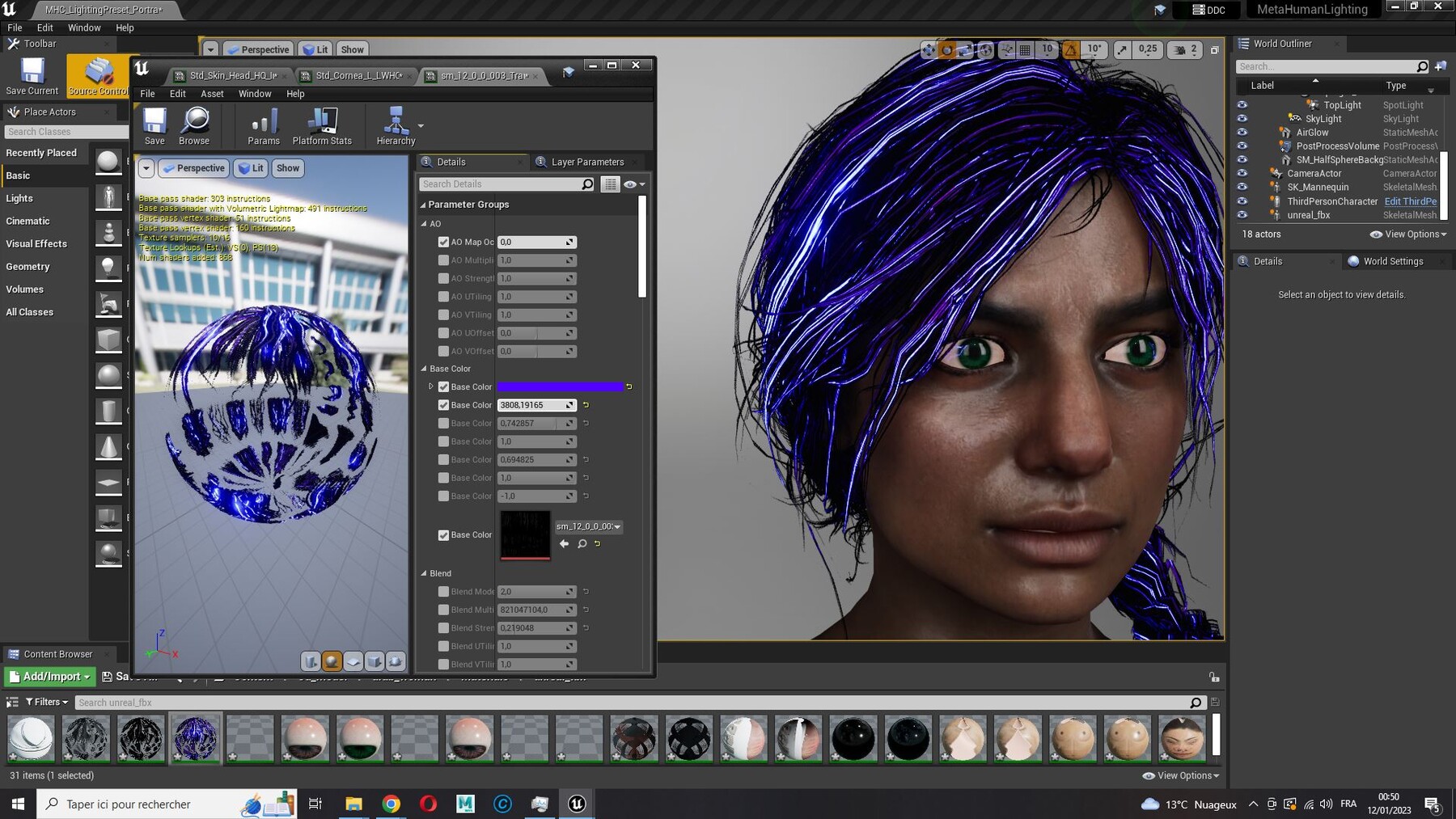The width and height of the screenshot is (1456, 819).
Task: Open the purple Base Color swatch picker
Action: pyautogui.click(x=560, y=386)
